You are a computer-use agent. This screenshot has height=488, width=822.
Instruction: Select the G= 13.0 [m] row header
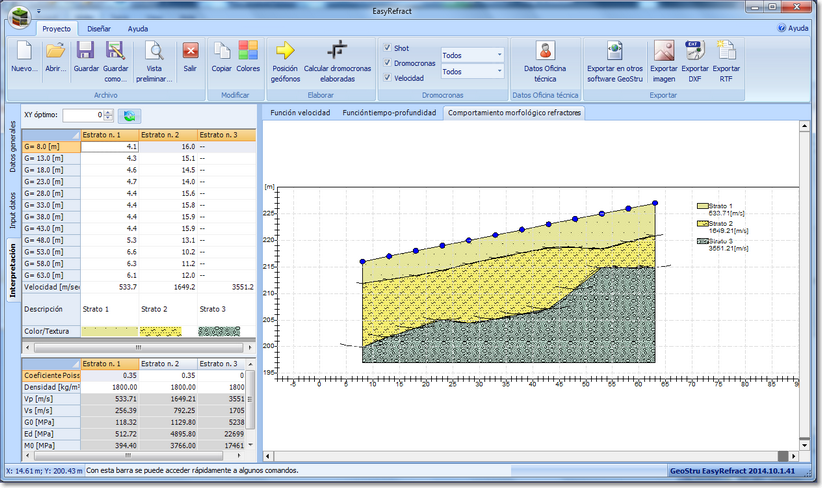51,158
